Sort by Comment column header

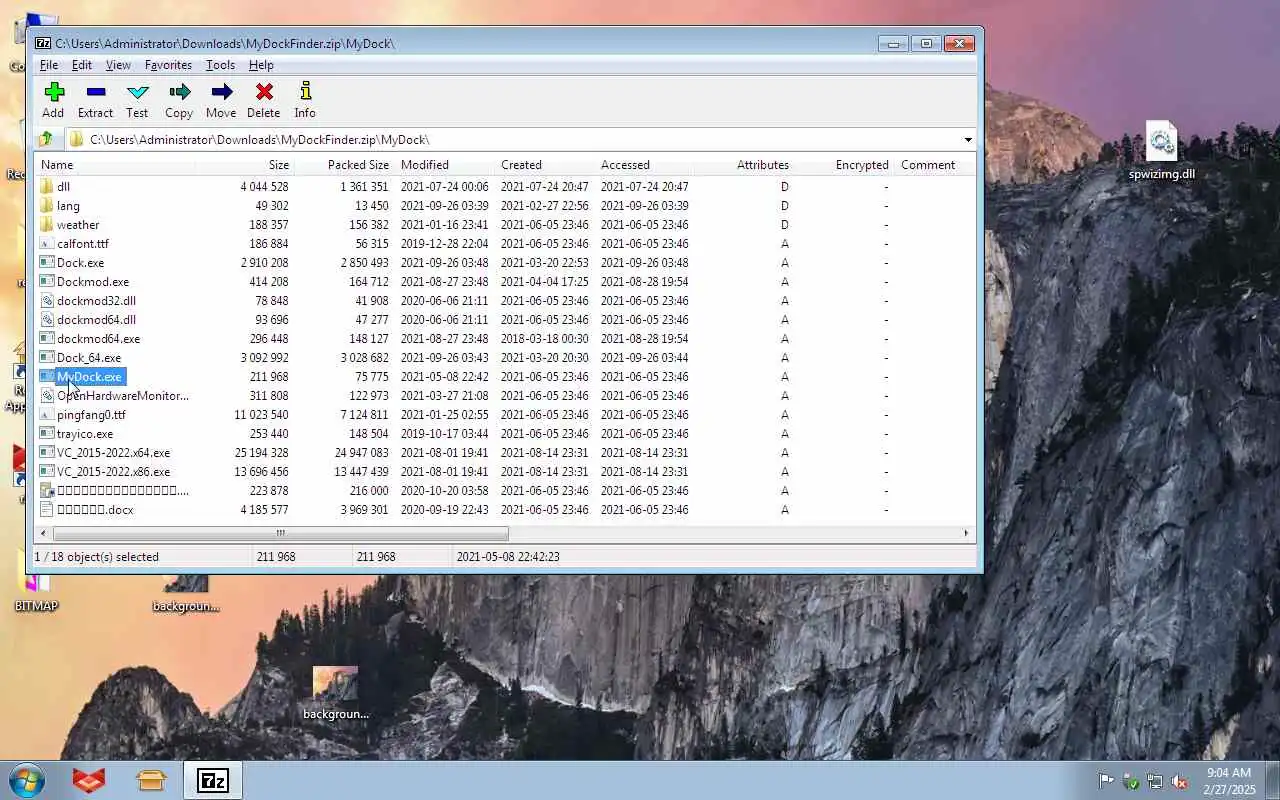[935, 165]
